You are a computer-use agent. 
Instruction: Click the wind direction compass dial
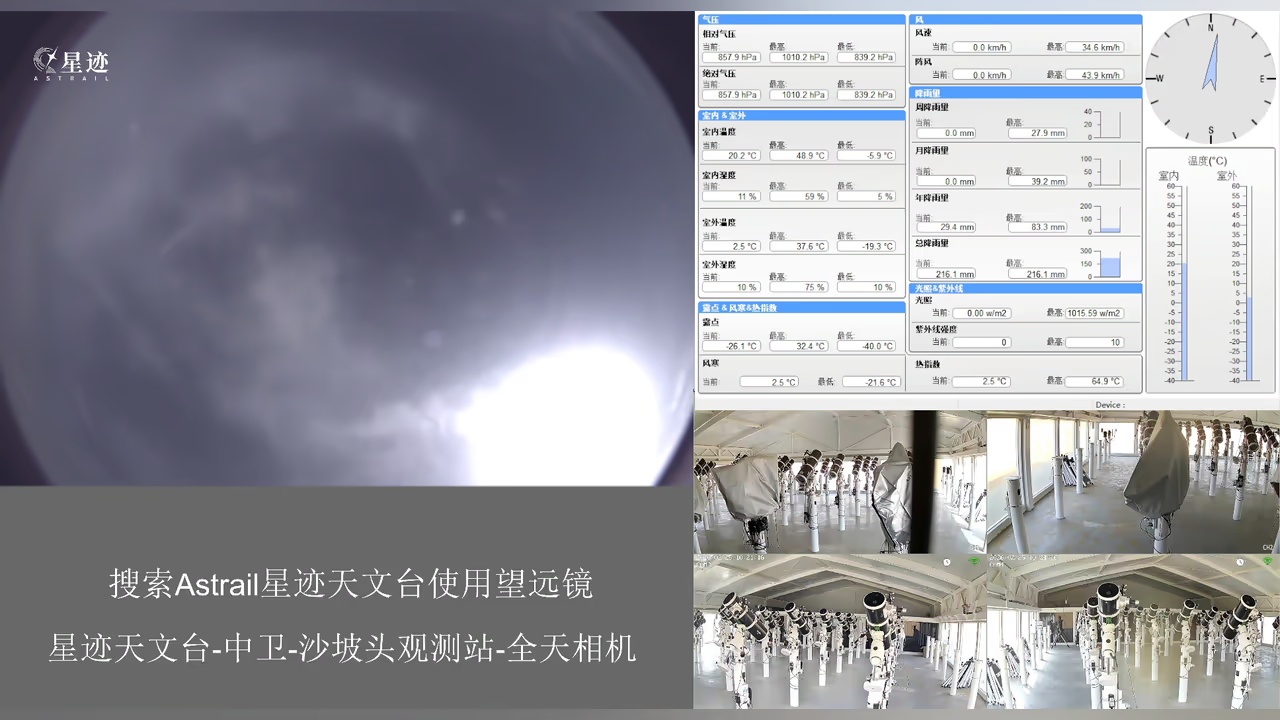tap(1210, 78)
